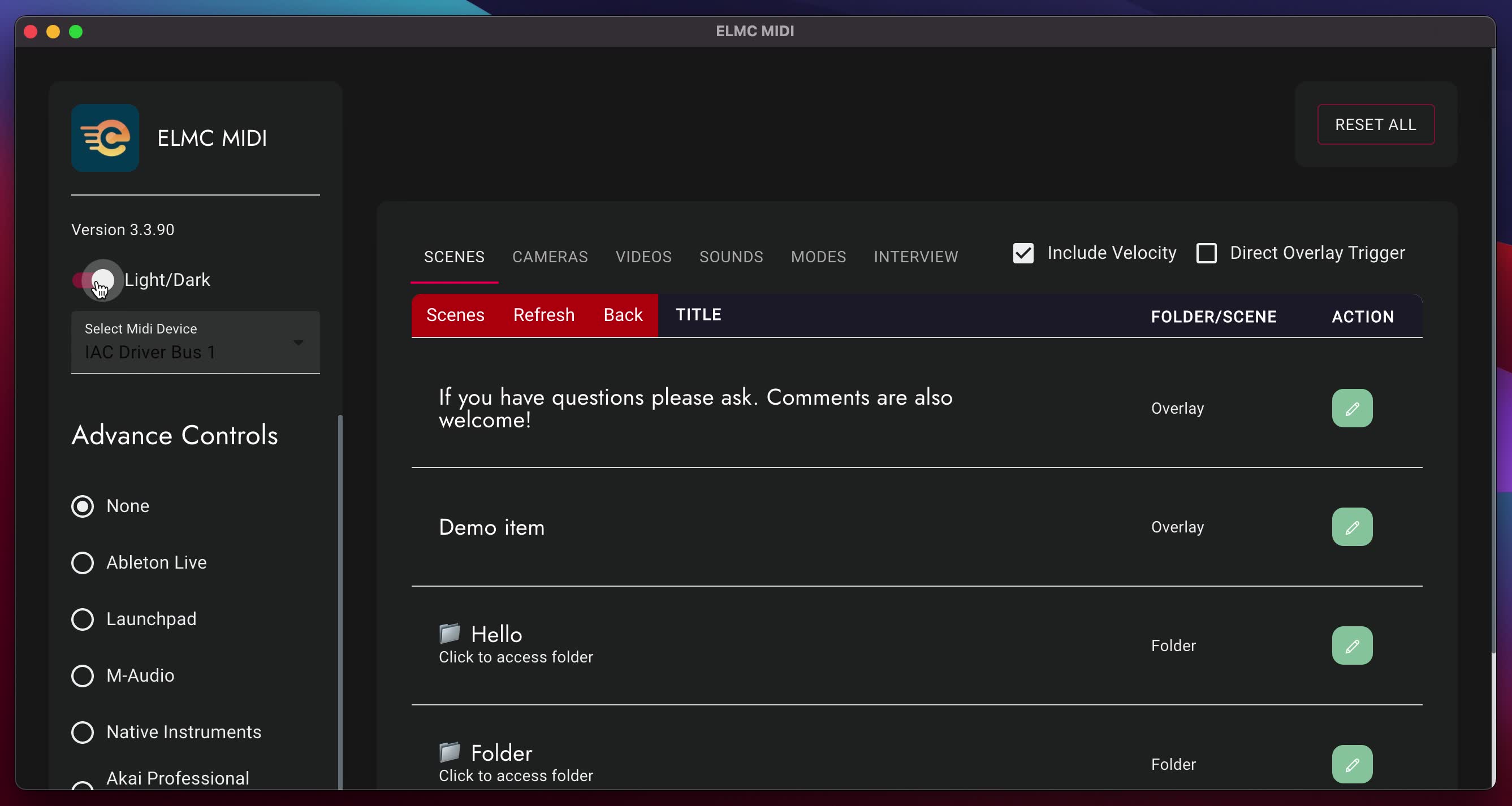Select the M-Audio radio option
This screenshot has width=1512, height=806.
pyautogui.click(x=82, y=676)
